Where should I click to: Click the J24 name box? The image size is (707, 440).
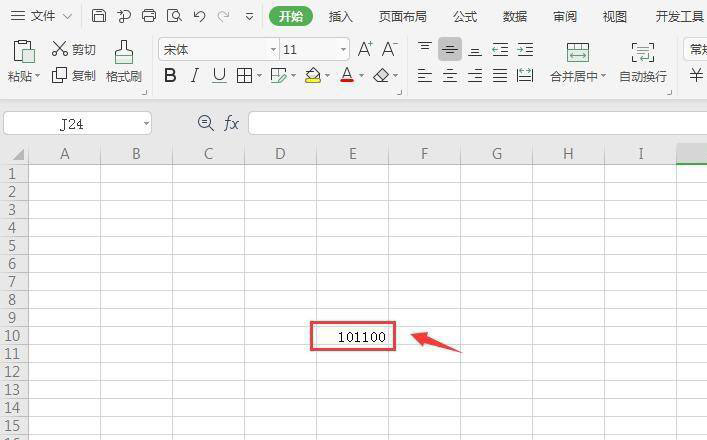pos(72,124)
